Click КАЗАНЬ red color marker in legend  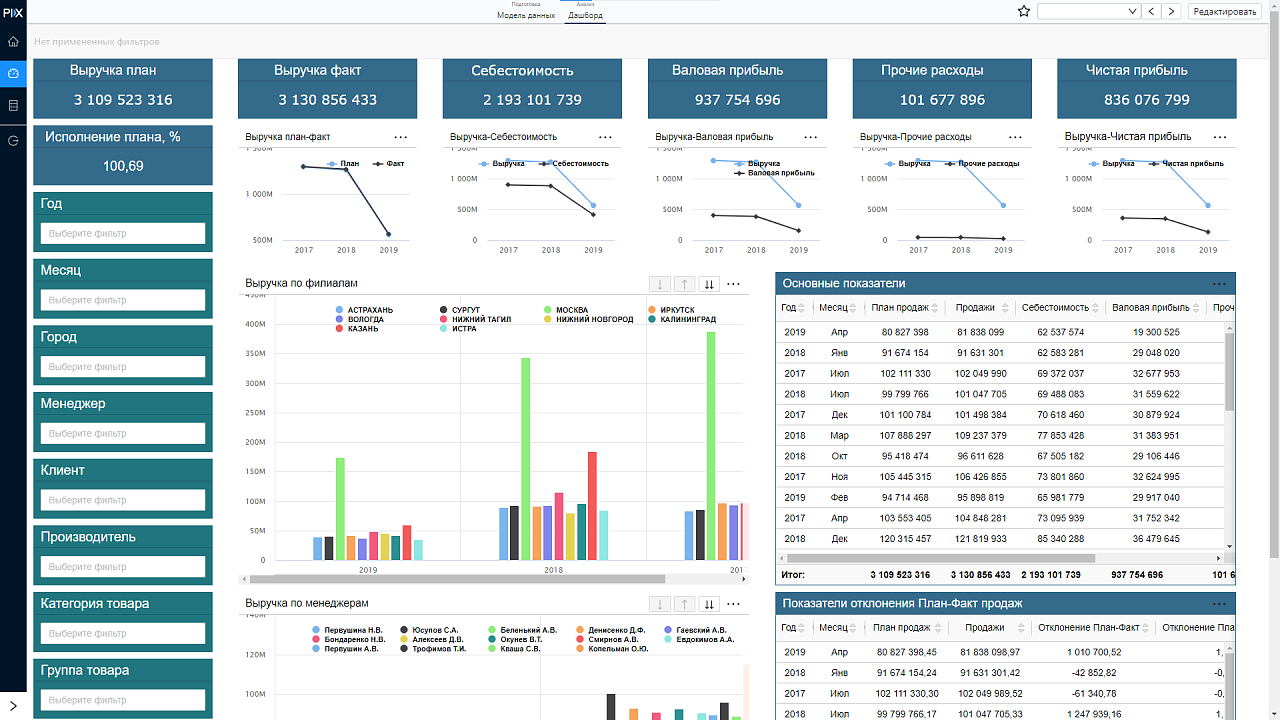point(340,329)
